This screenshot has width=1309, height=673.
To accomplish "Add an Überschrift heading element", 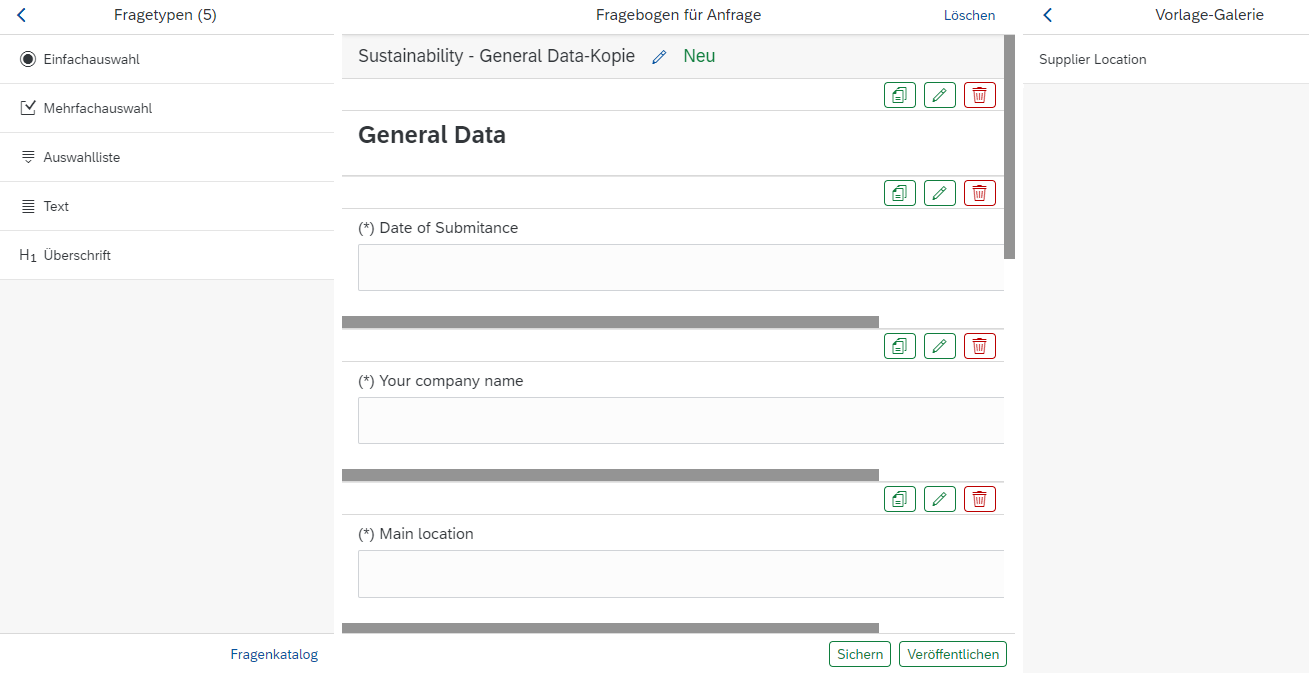I will (x=77, y=255).
